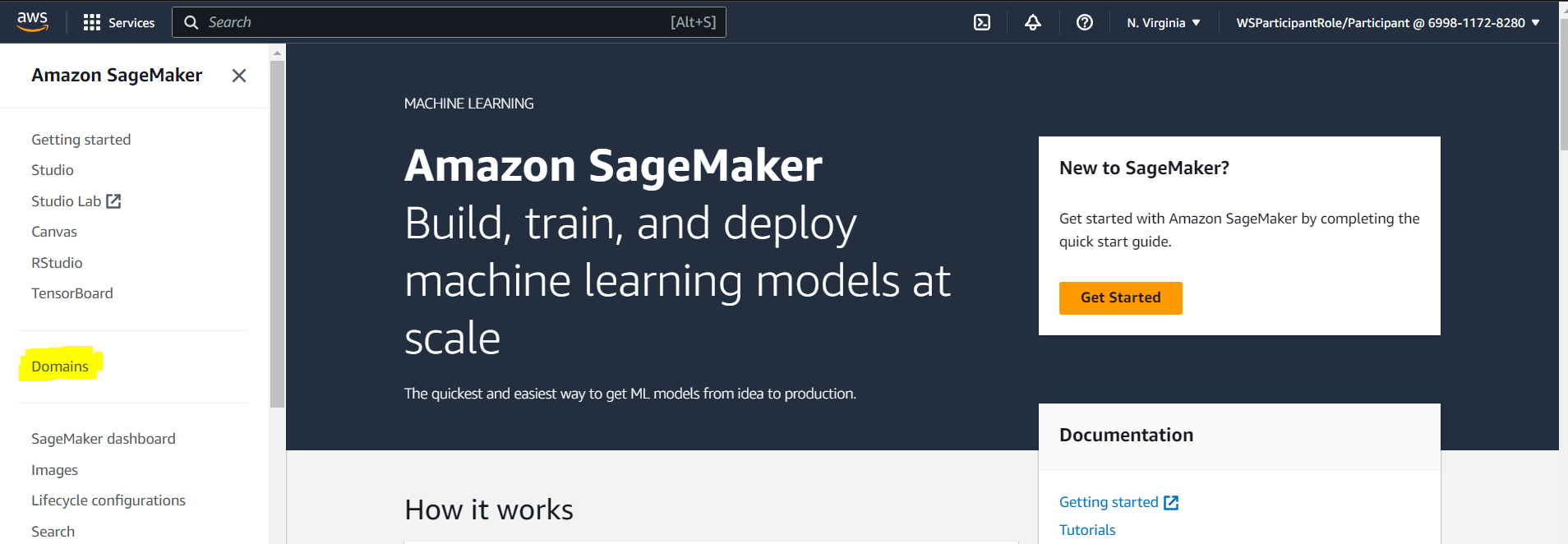Click the Getting started external link icon
The height and width of the screenshot is (544, 1568).
point(1171,503)
